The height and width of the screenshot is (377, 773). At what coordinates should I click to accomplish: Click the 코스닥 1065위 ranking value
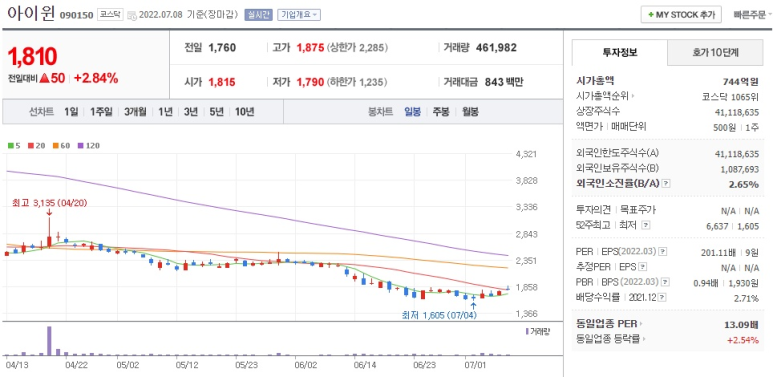pos(730,97)
